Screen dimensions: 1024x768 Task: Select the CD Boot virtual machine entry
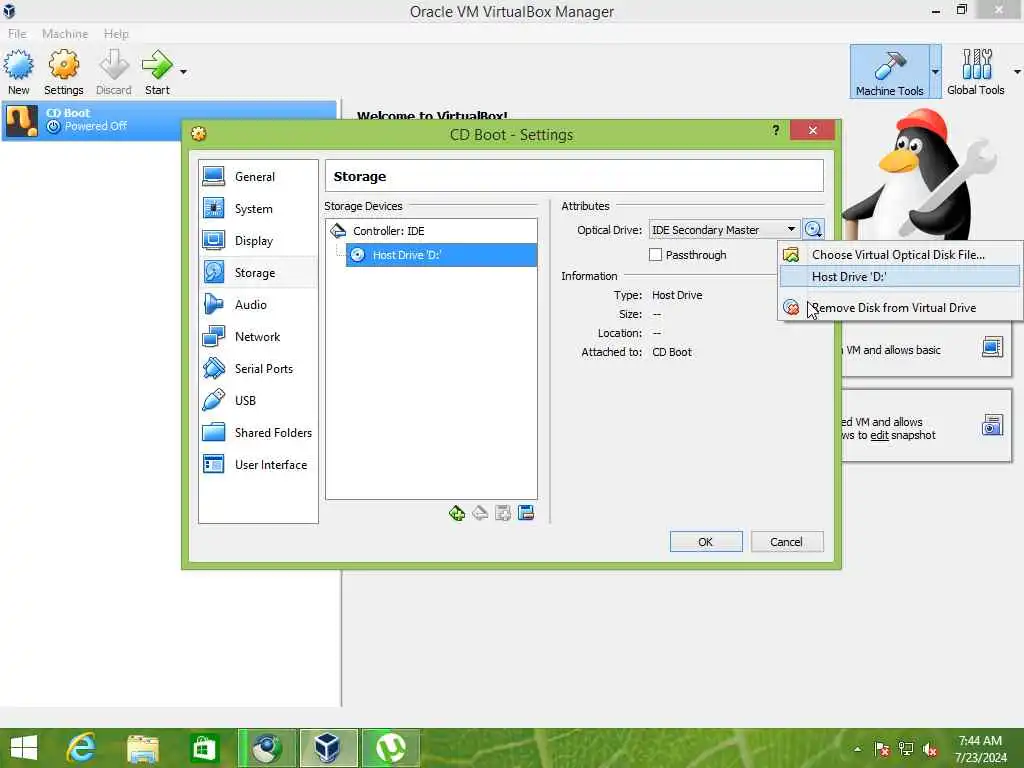coord(170,120)
